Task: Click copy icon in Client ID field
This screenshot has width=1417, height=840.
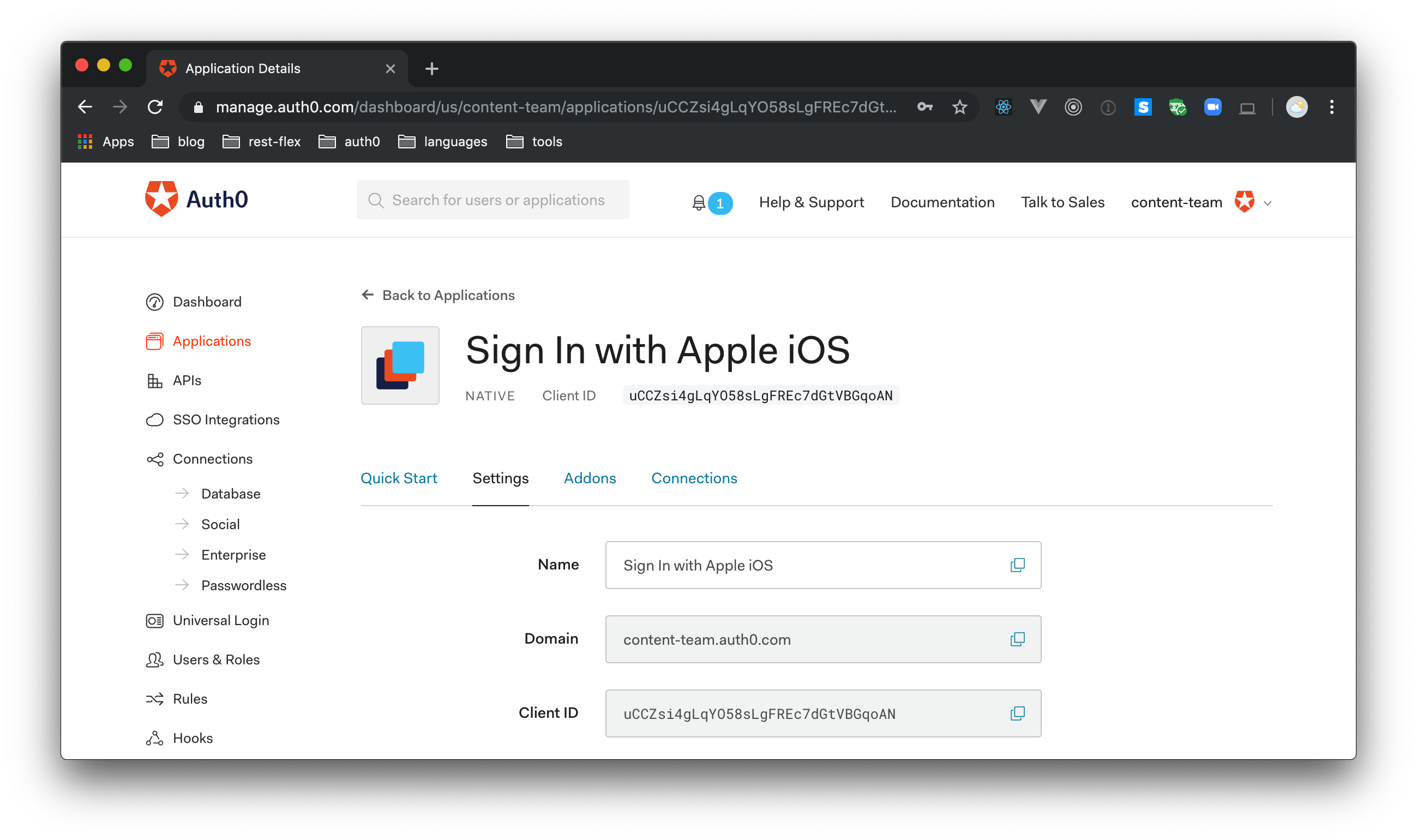Action: (x=1017, y=713)
